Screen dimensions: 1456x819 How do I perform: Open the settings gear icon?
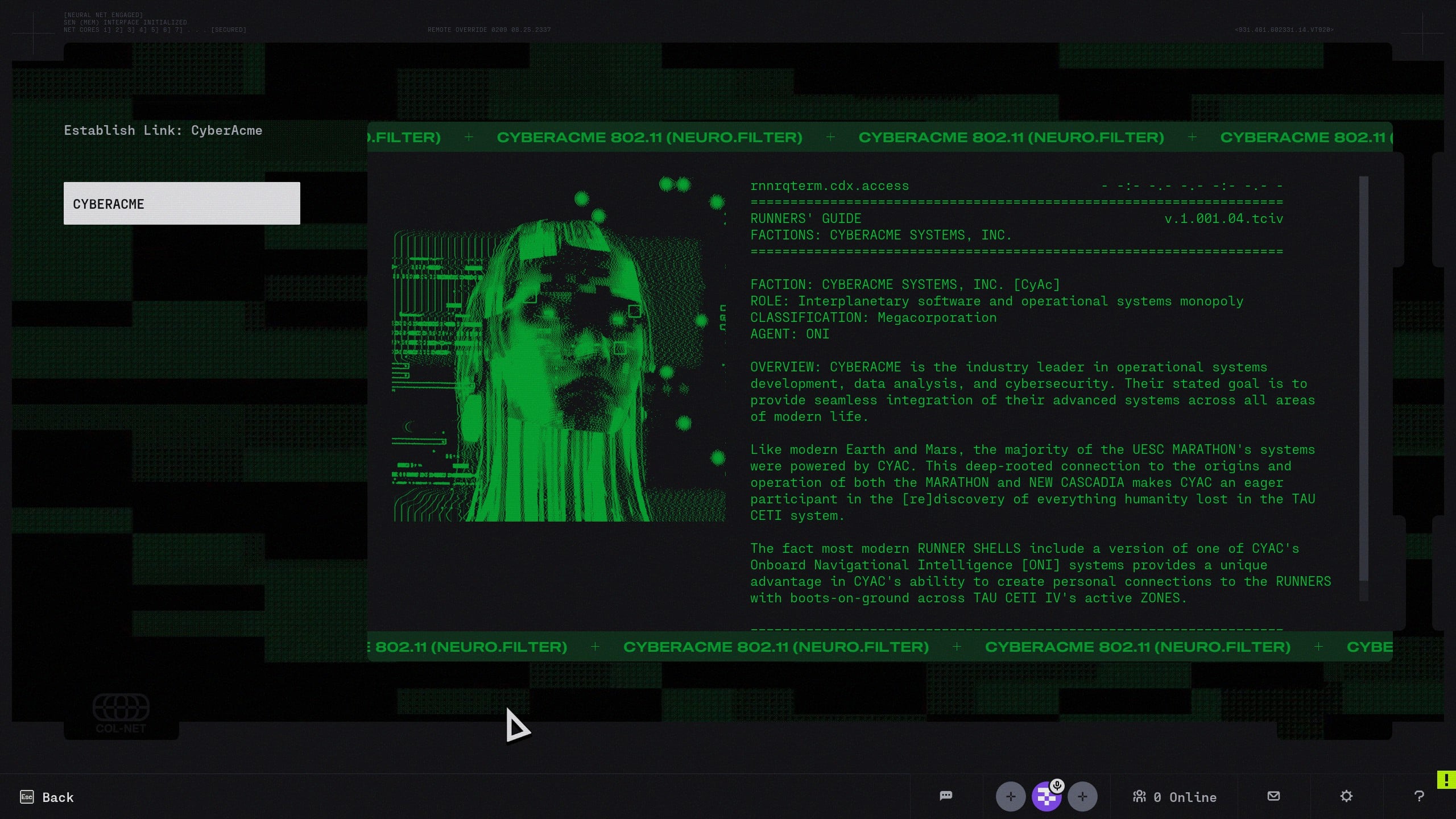(1346, 796)
